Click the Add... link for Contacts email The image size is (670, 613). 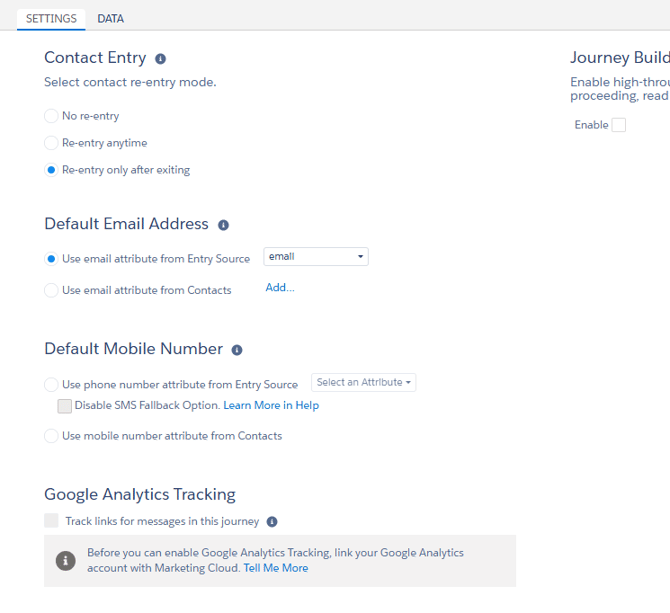pyautogui.click(x=280, y=288)
